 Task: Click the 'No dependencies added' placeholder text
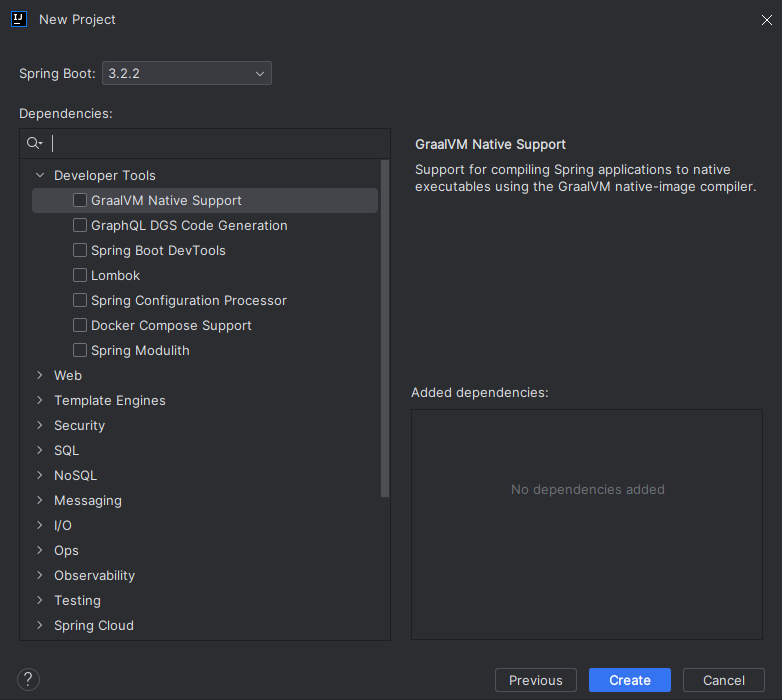click(x=587, y=490)
